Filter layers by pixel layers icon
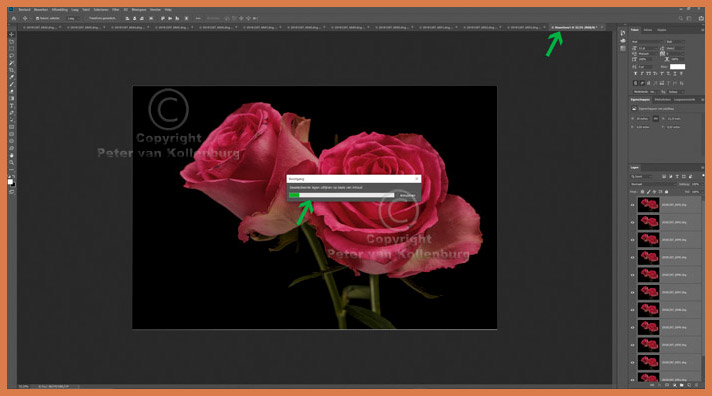Image resolution: width=712 pixels, height=396 pixels. (664, 177)
